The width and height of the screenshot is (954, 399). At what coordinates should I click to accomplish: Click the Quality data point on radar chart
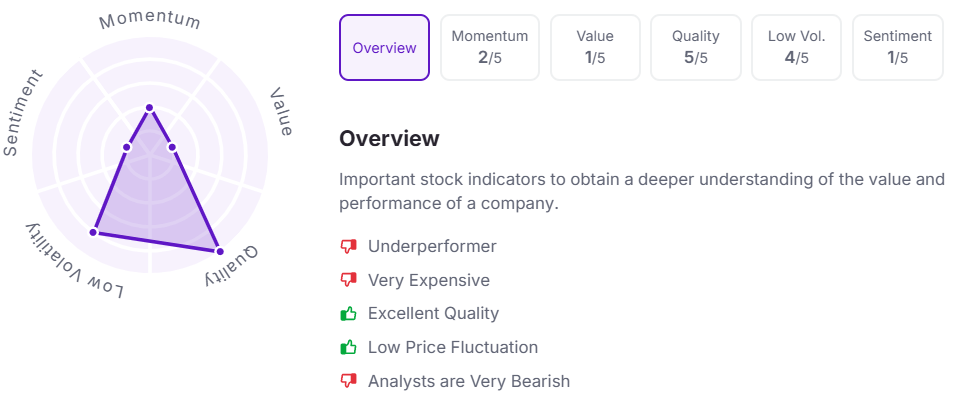tap(220, 251)
